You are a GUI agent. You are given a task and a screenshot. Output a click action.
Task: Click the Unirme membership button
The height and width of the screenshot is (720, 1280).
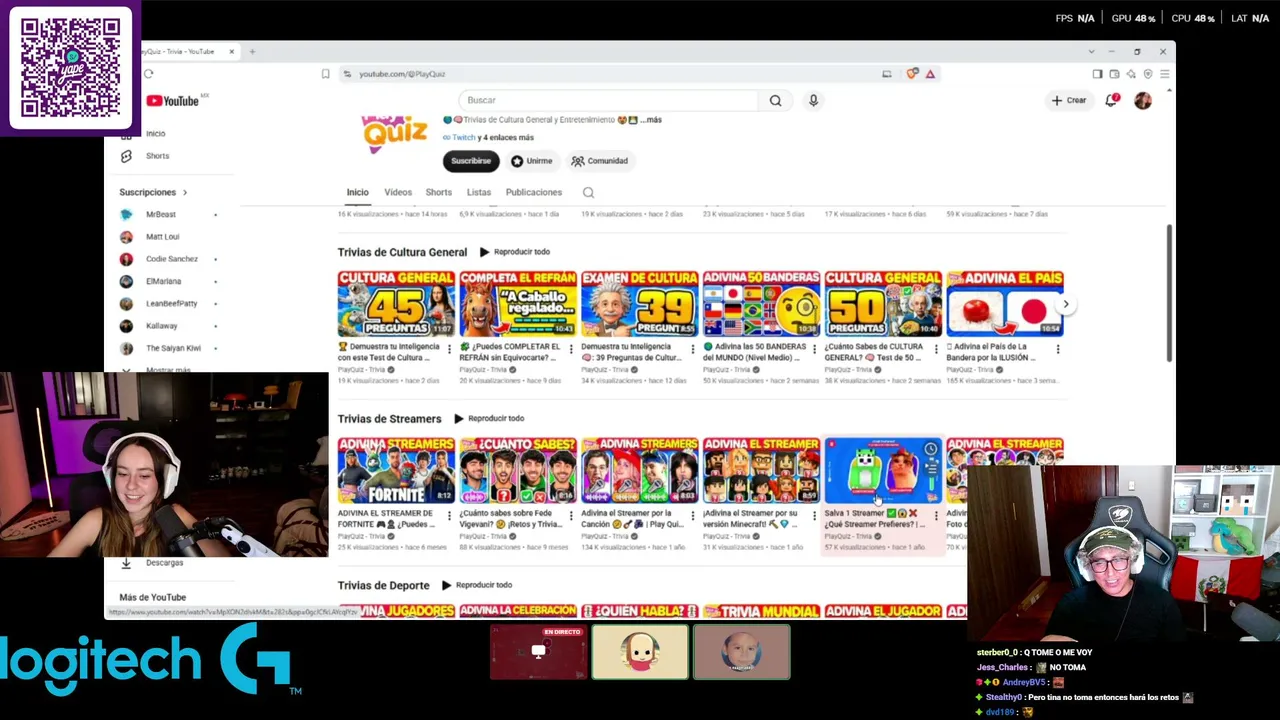click(x=531, y=161)
